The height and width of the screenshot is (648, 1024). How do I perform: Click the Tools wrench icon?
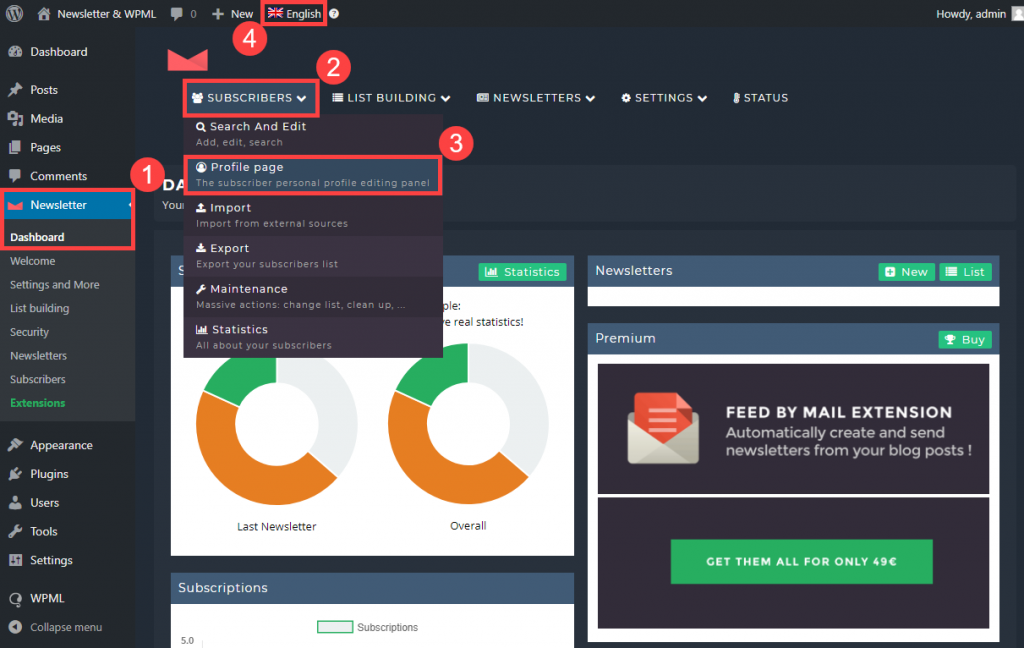coord(16,531)
